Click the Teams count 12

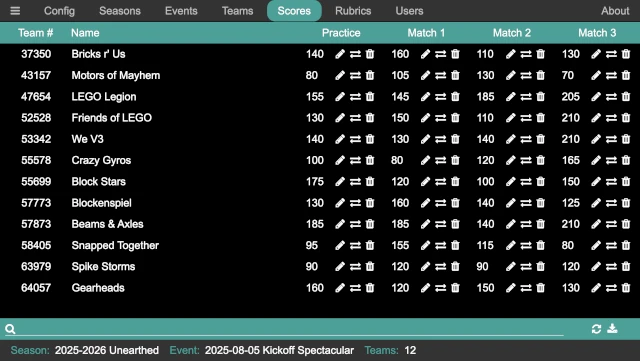pos(410,350)
